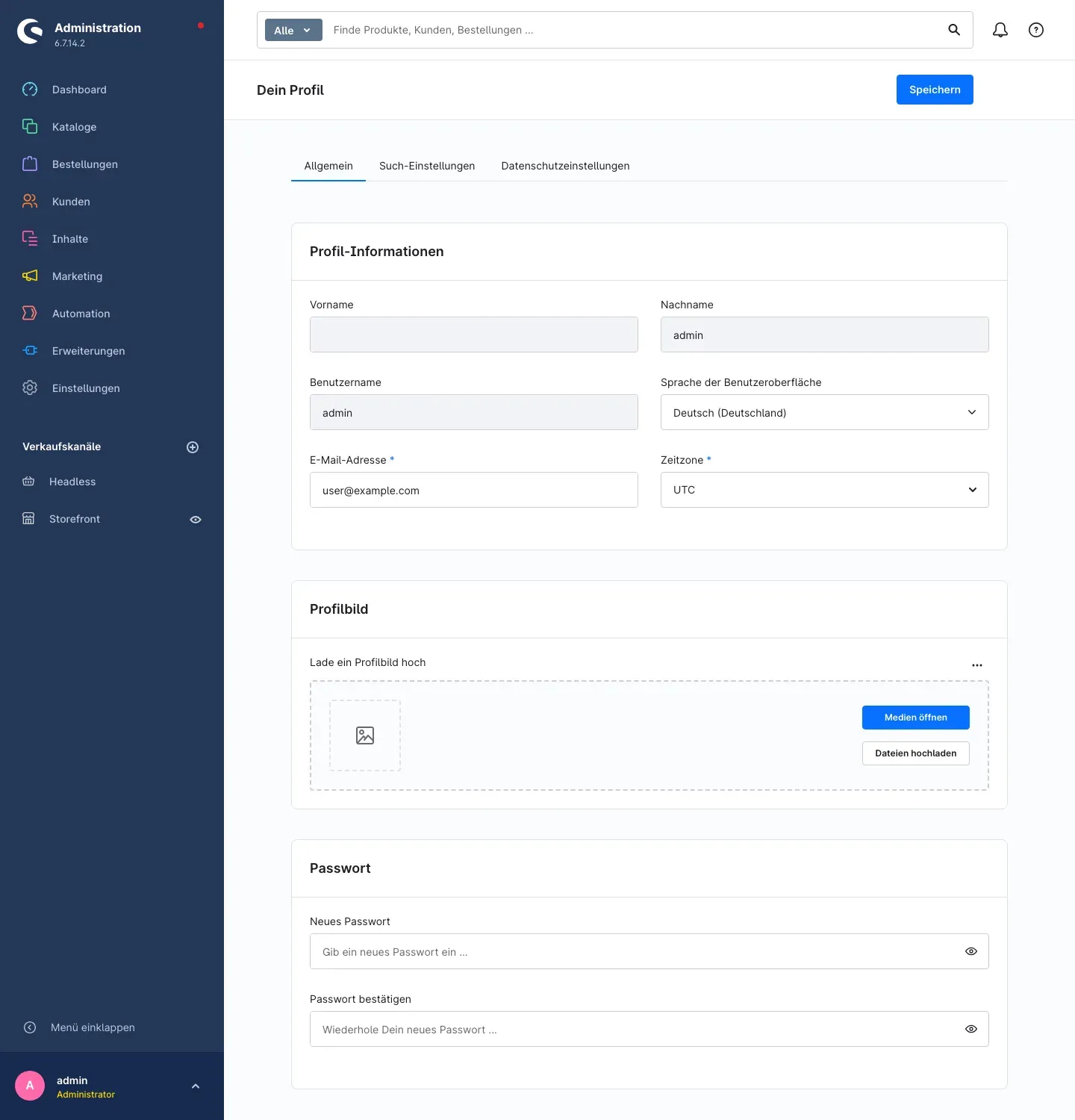This screenshot has width=1075, height=1120.
Task: Show the Neues Passwort field contents
Action: (x=971, y=951)
